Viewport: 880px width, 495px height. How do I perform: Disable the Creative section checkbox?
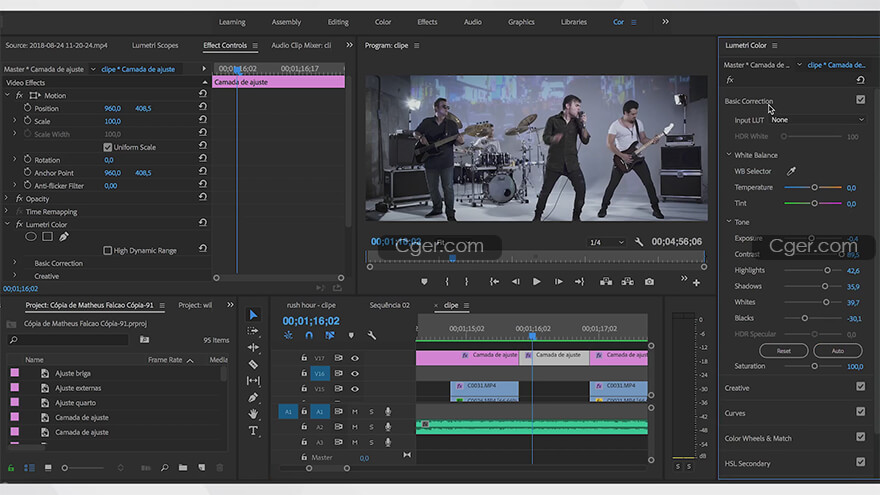860,386
